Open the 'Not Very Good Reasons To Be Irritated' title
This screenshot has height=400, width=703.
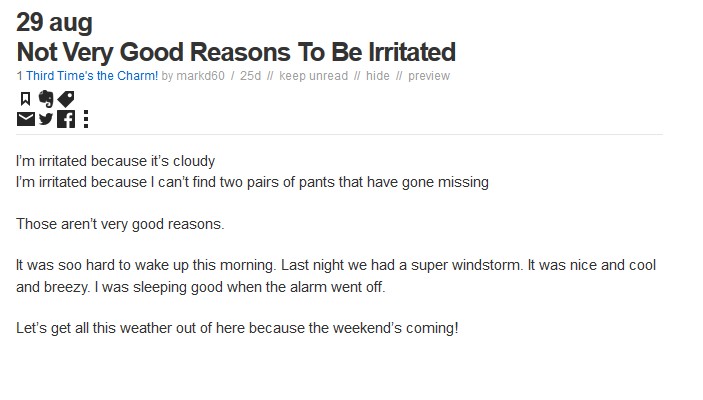tap(236, 52)
